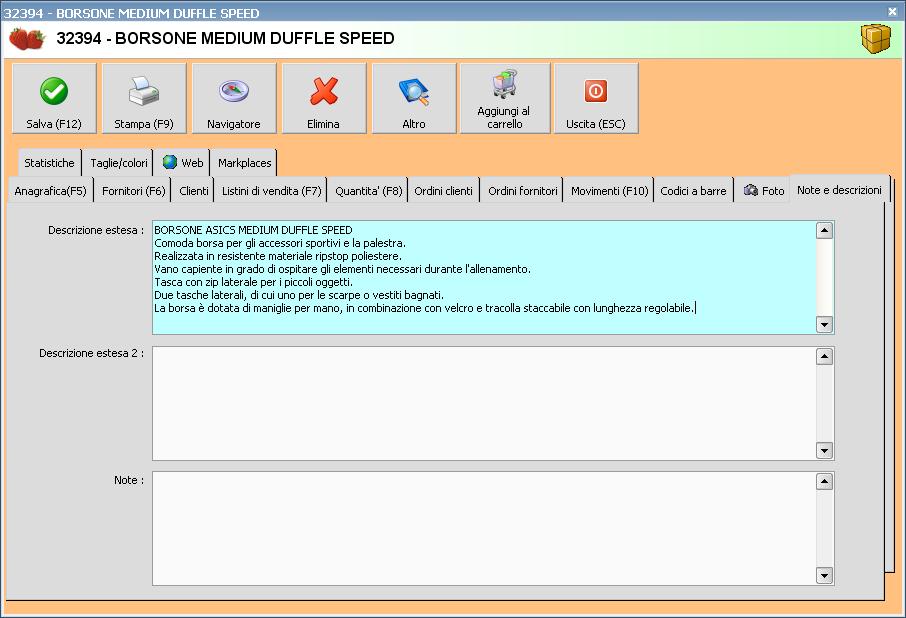Viewport: 906px width, 618px height.
Task: Click the strawberry logo icon in header
Action: [27, 38]
